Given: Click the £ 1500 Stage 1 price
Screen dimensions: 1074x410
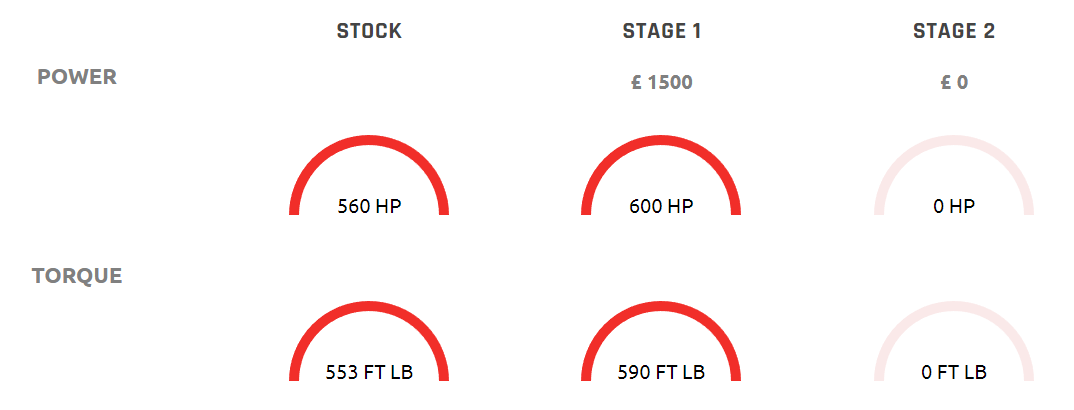Looking at the screenshot, I should [x=662, y=83].
